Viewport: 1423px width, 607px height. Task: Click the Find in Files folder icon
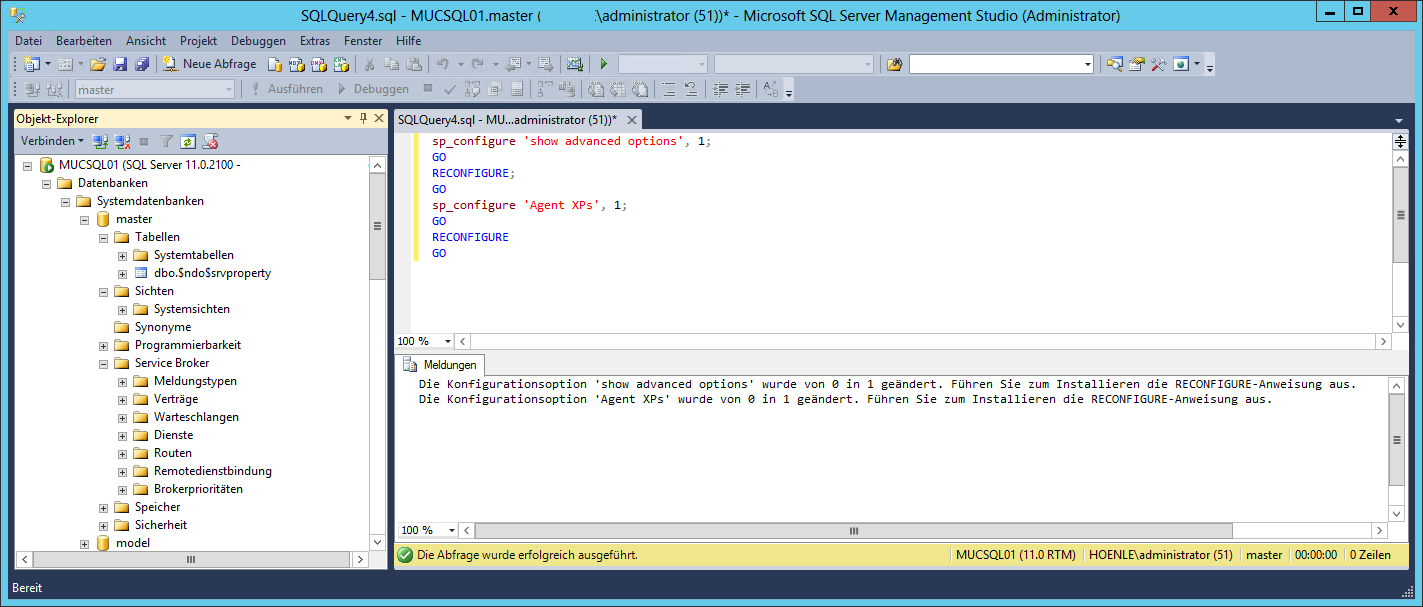coord(894,64)
